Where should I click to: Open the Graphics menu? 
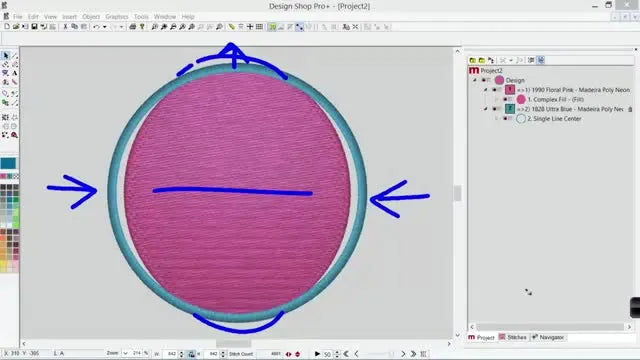(x=117, y=17)
